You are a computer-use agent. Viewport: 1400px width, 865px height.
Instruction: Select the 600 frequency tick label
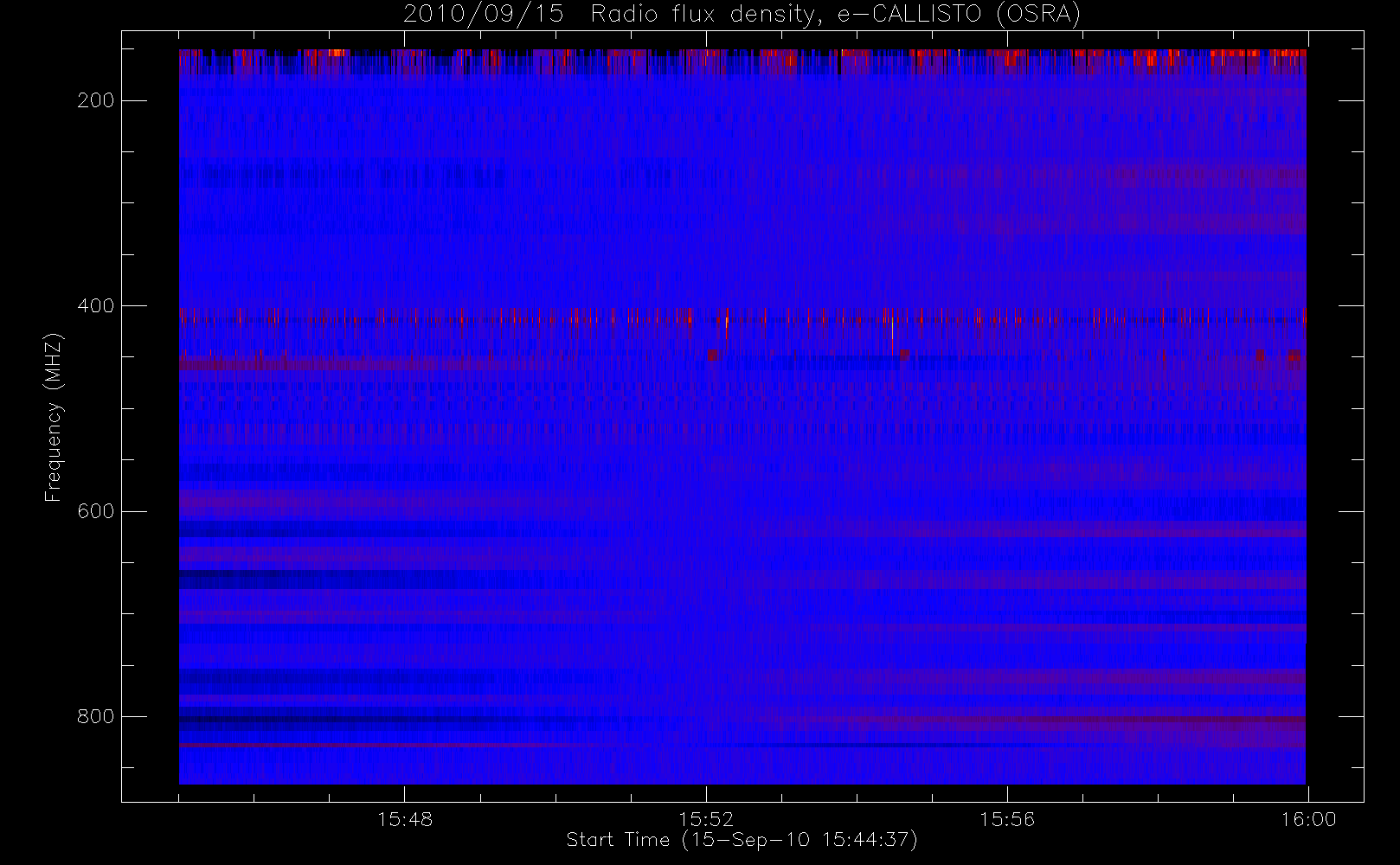tap(95, 511)
